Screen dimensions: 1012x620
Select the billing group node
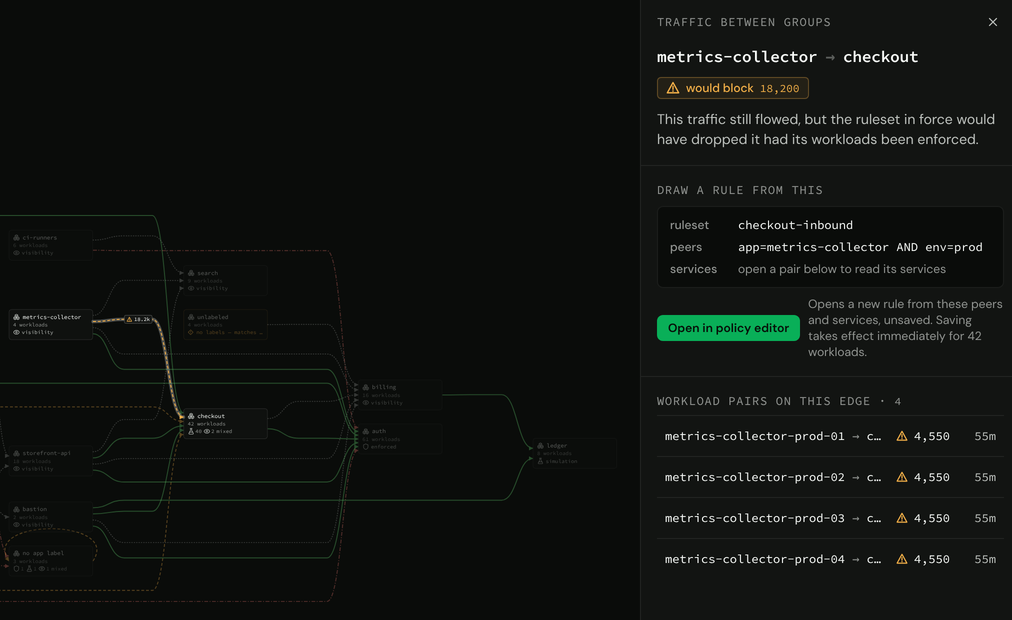point(400,394)
